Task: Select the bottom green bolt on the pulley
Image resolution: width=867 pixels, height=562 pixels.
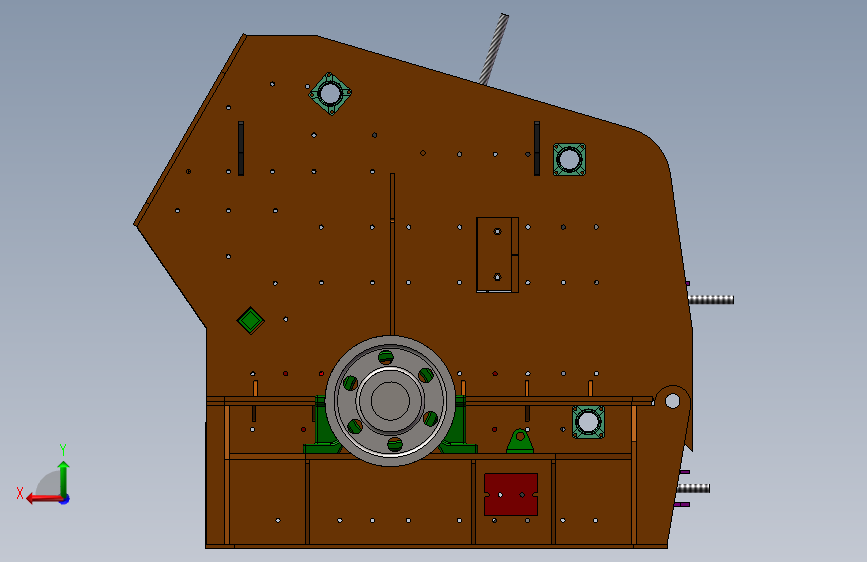Action: click(x=395, y=444)
